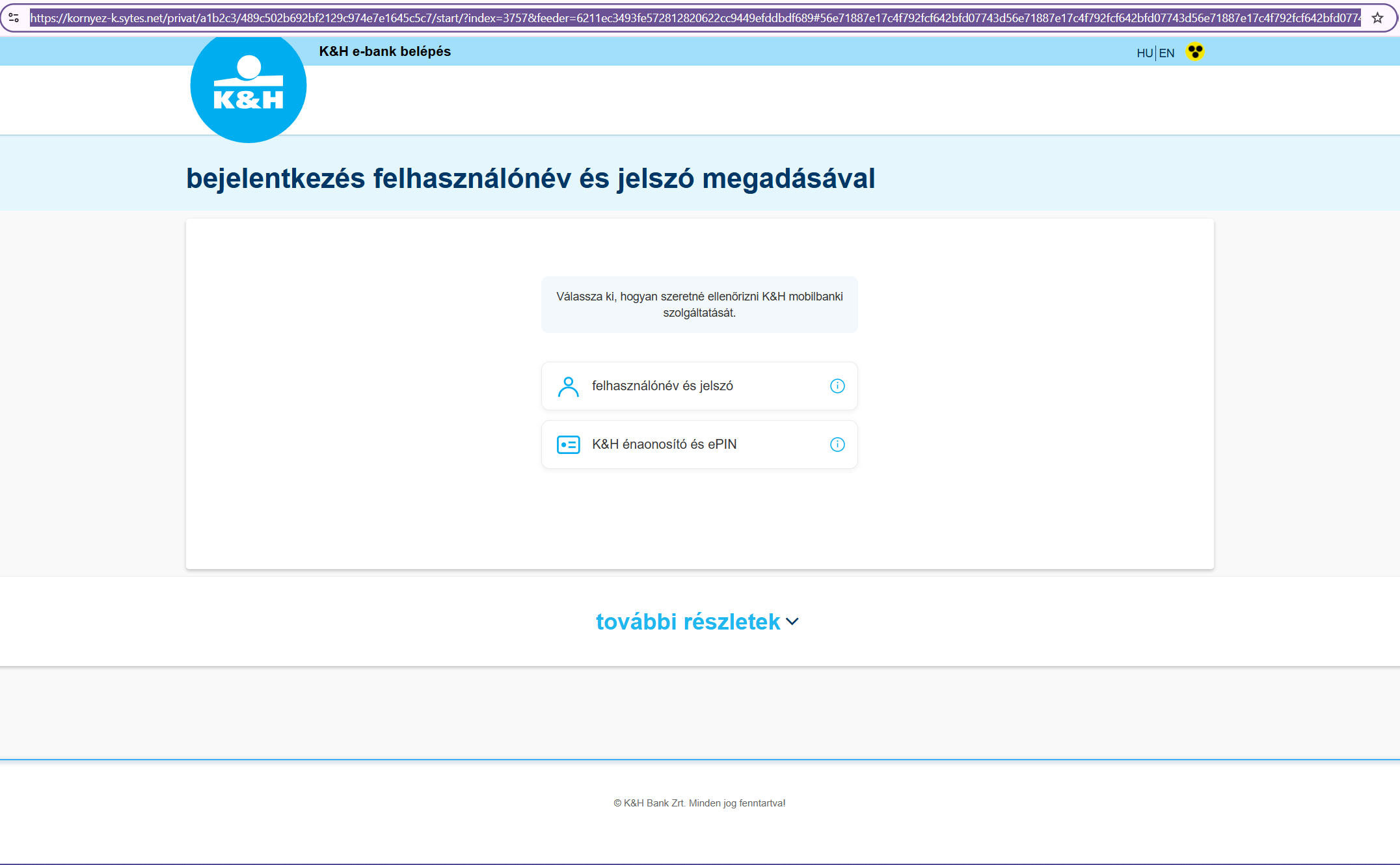Viewport: 1400px width, 865px height.
Task: Click the Válassza ki instruction message box
Action: pyautogui.click(x=699, y=304)
